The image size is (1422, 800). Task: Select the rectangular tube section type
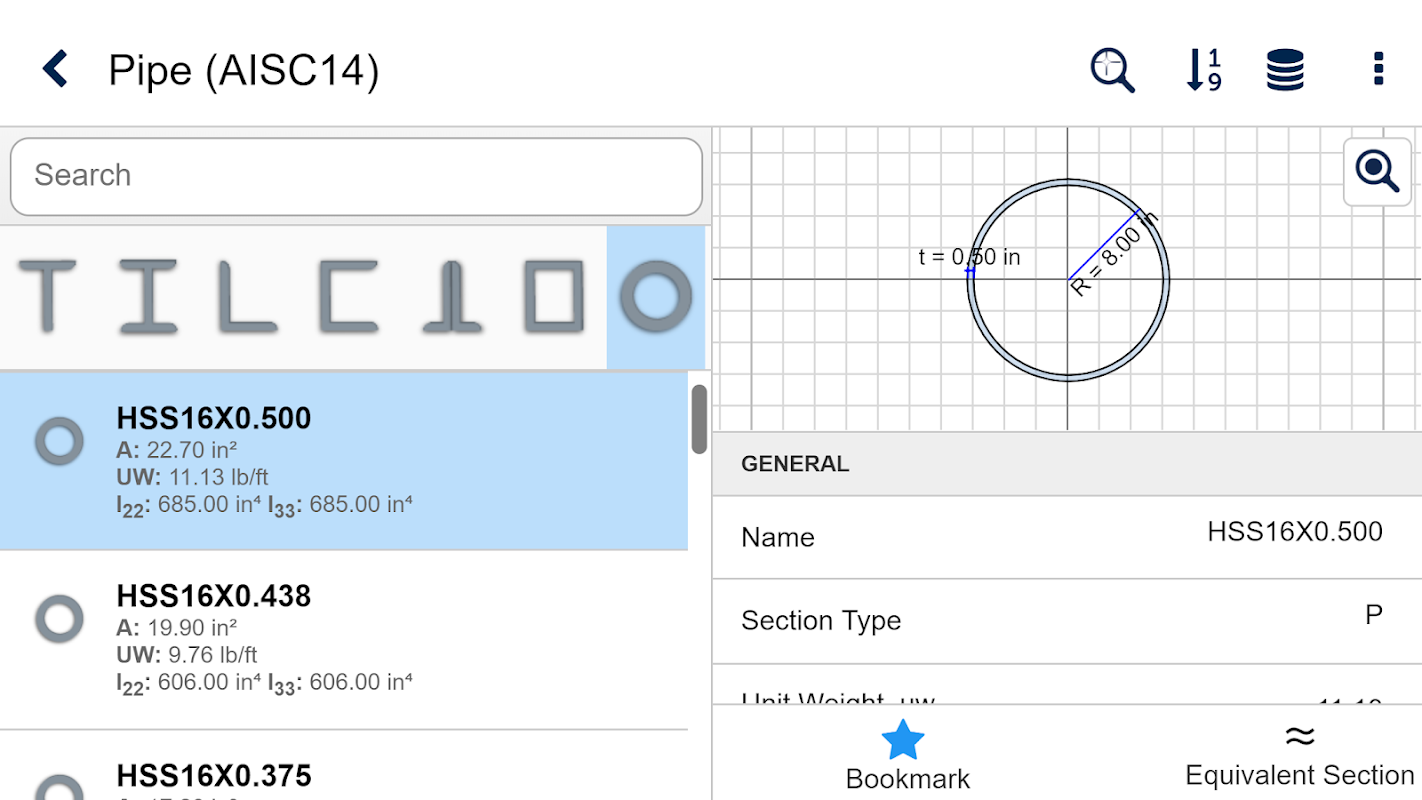pyautogui.click(x=553, y=296)
